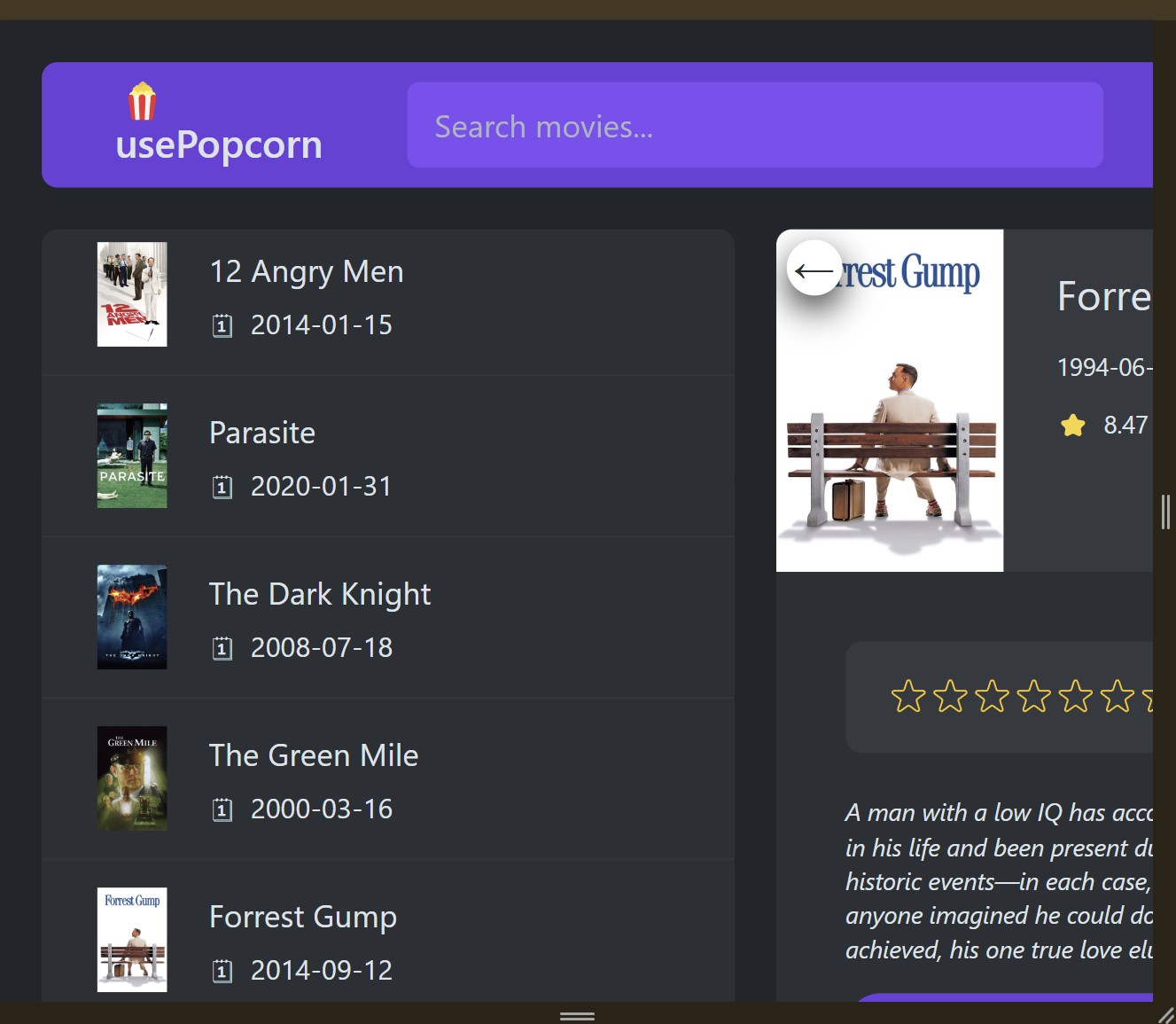Click the vertical resize handle on right edge
Image resolution: width=1176 pixels, height=1024 pixels.
pyautogui.click(x=1165, y=512)
